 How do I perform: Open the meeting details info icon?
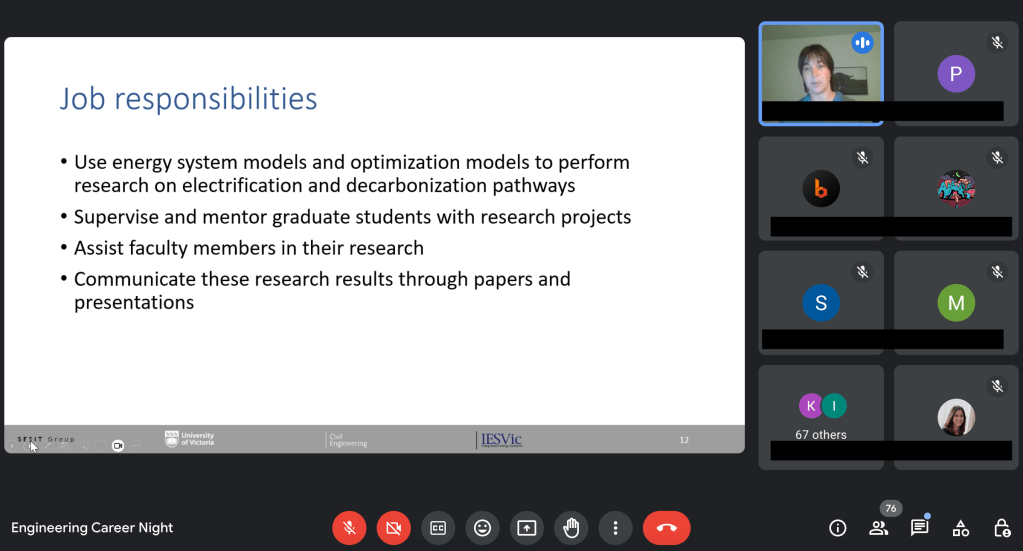click(x=838, y=528)
